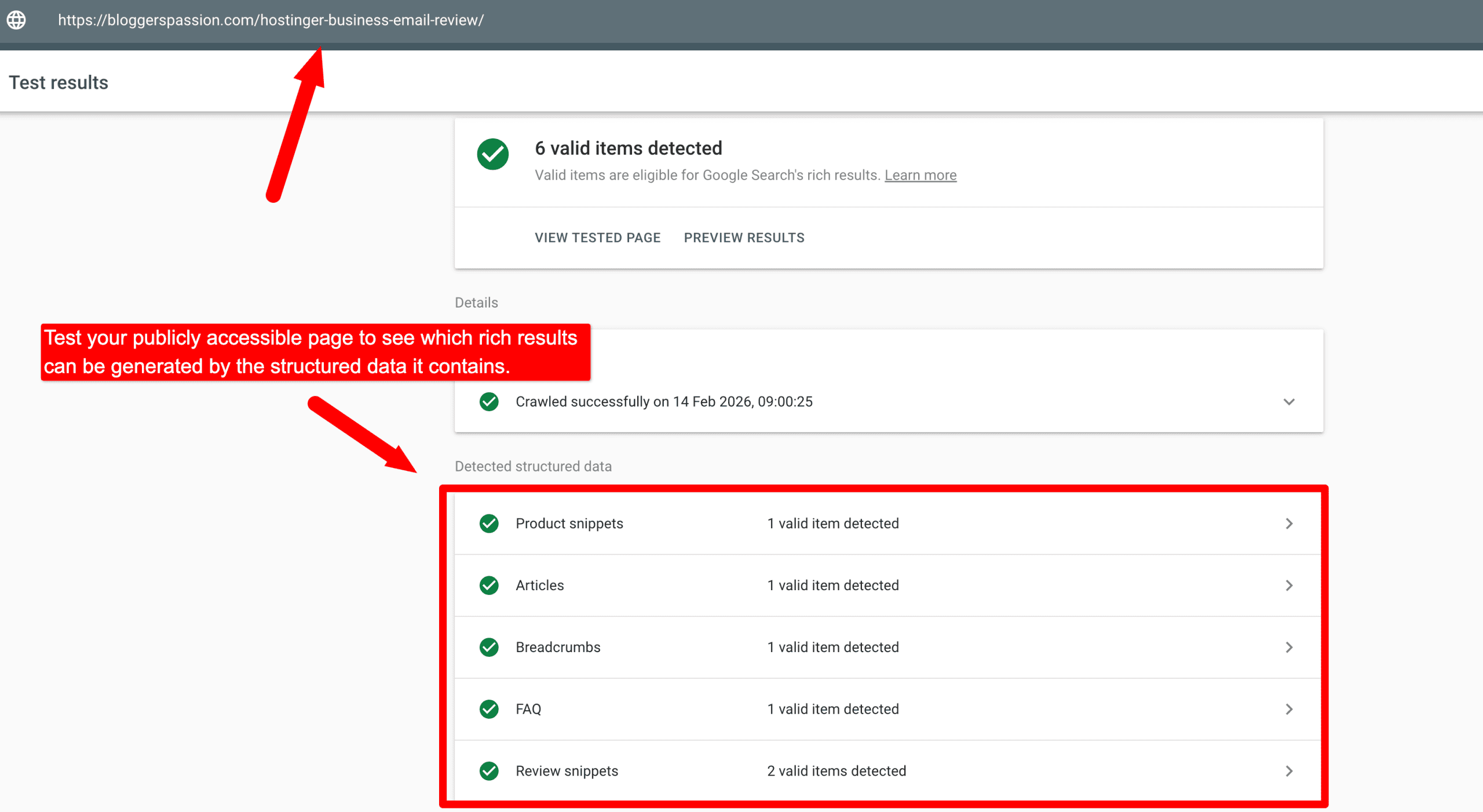The width and height of the screenshot is (1483, 812).
Task: Expand the Crawled successfully details chevron
Action: (x=1289, y=401)
